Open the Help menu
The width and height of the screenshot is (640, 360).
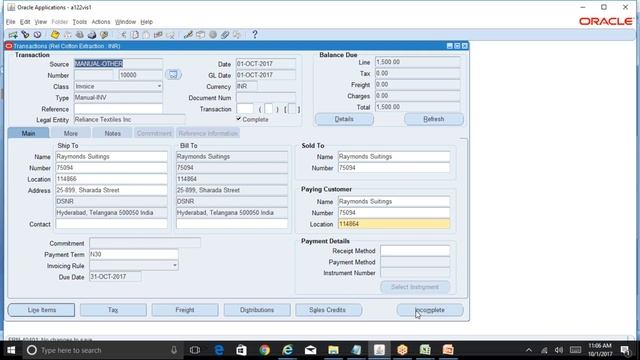pos(147,22)
